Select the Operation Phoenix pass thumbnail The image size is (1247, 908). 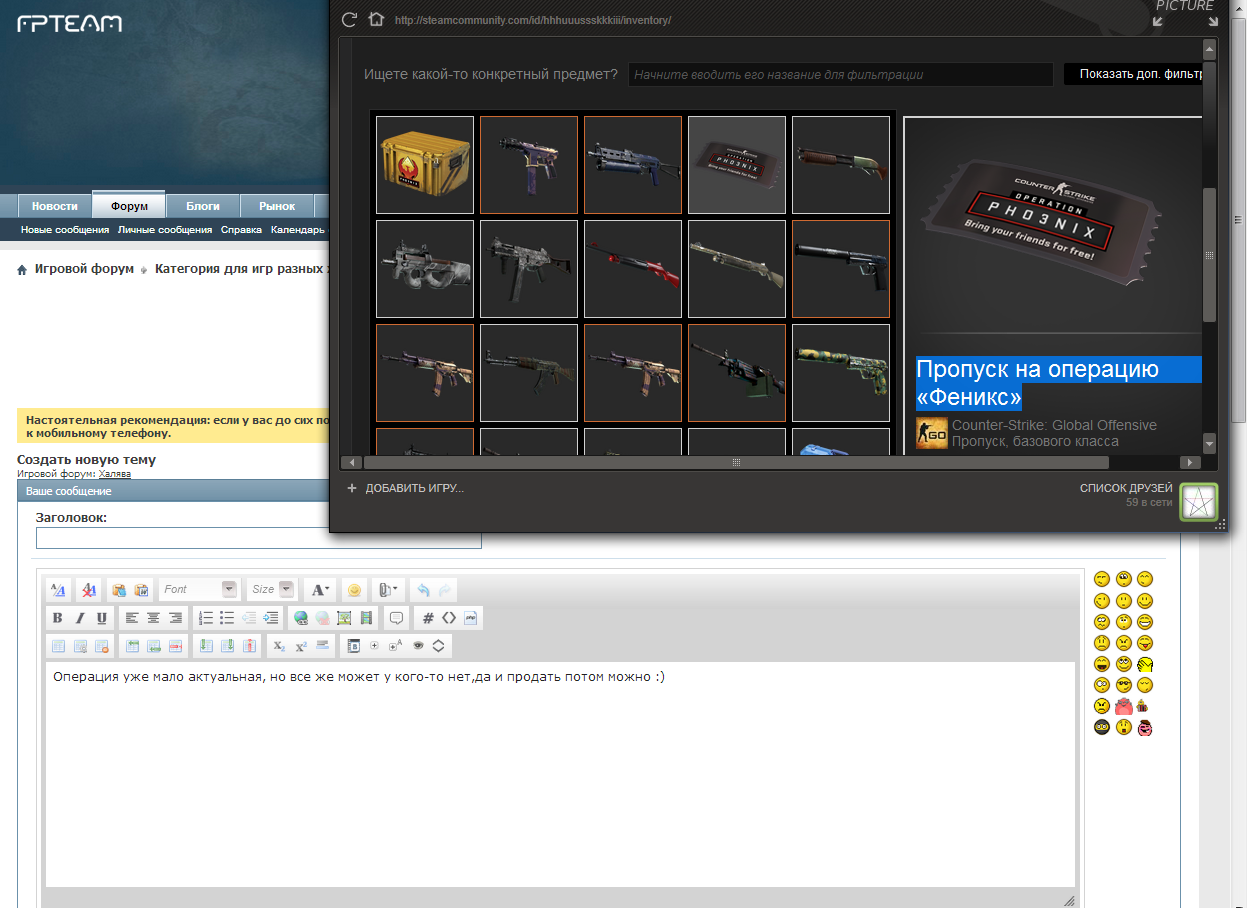[737, 165]
